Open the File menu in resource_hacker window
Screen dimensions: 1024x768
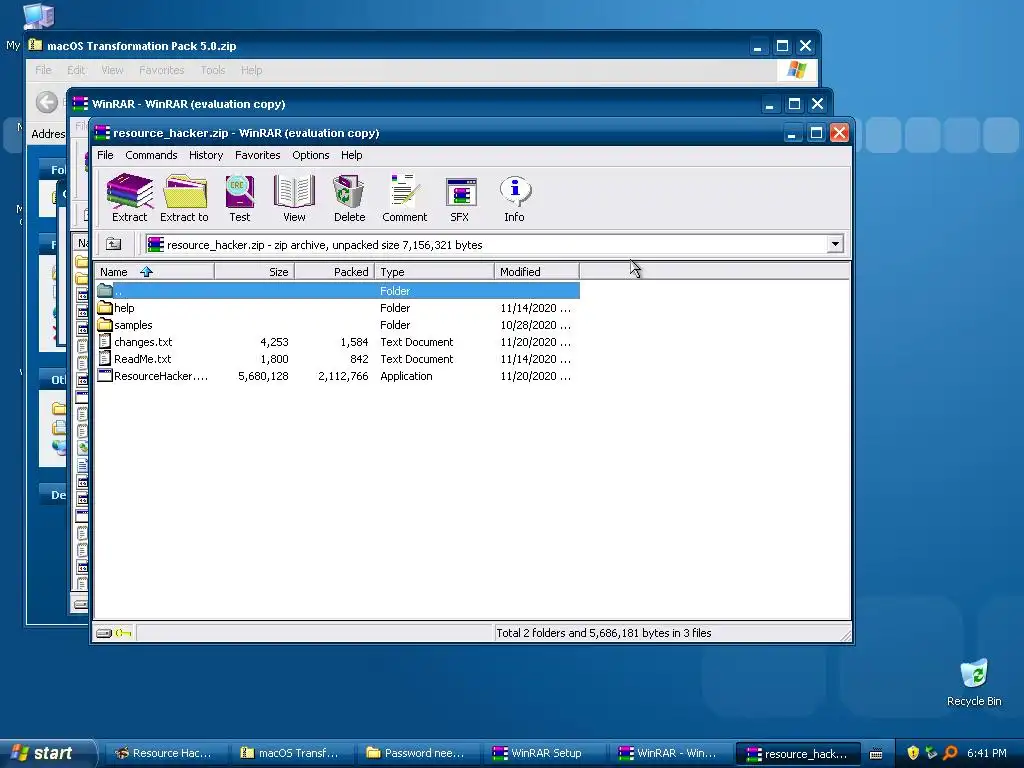click(105, 155)
